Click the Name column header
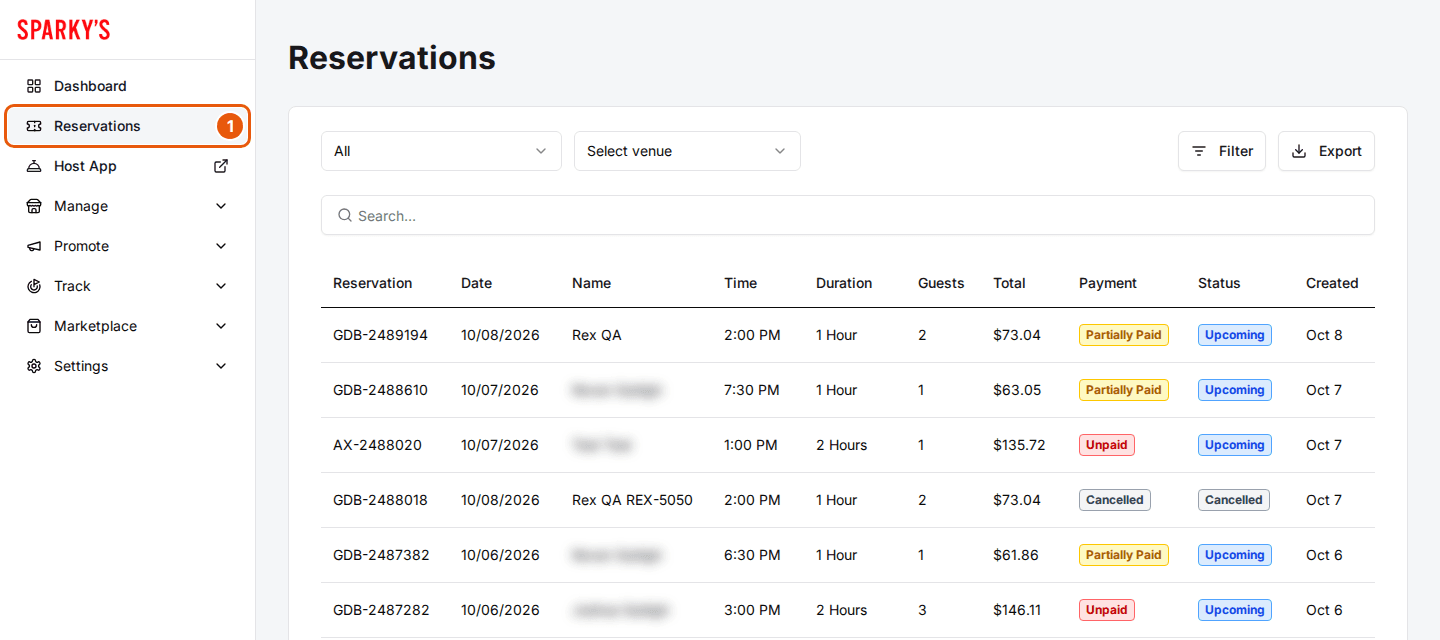 (x=591, y=283)
